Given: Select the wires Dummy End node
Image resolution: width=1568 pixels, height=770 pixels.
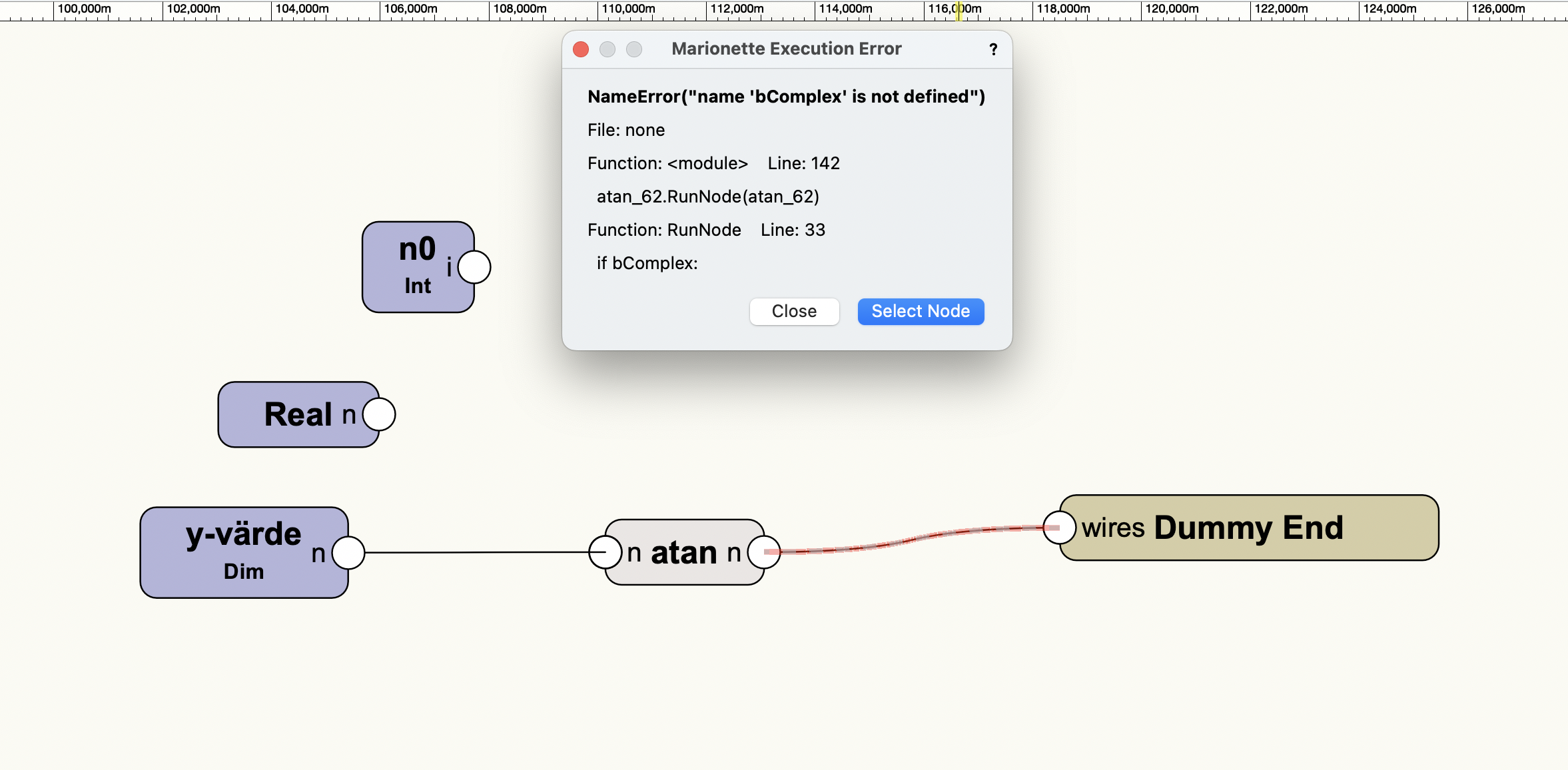Looking at the screenshot, I should [x=1252, y=528].
